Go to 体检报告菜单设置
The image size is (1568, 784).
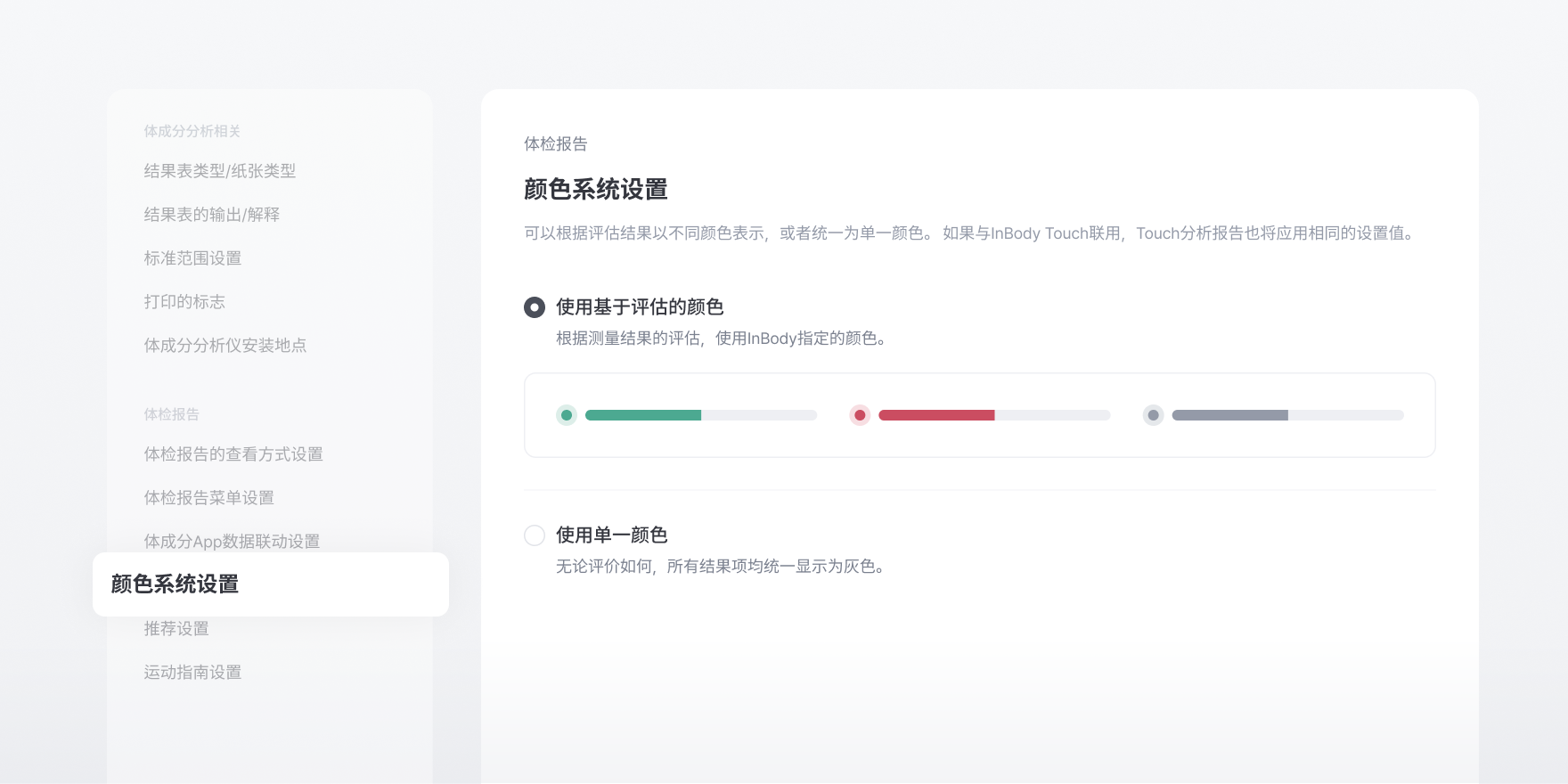pos(209,498)
